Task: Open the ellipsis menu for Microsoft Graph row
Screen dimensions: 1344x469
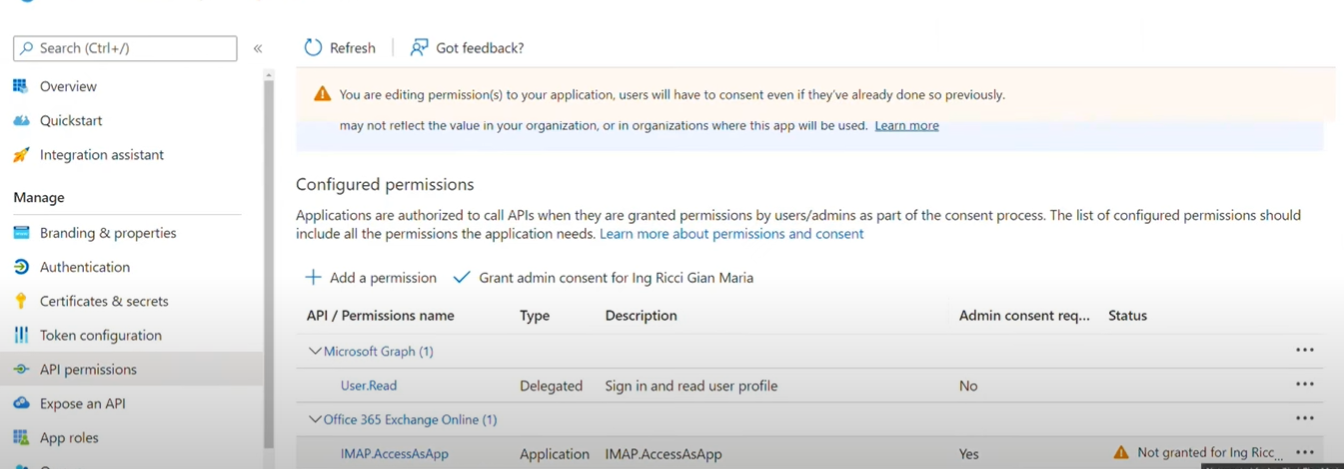Action: 1305,350
